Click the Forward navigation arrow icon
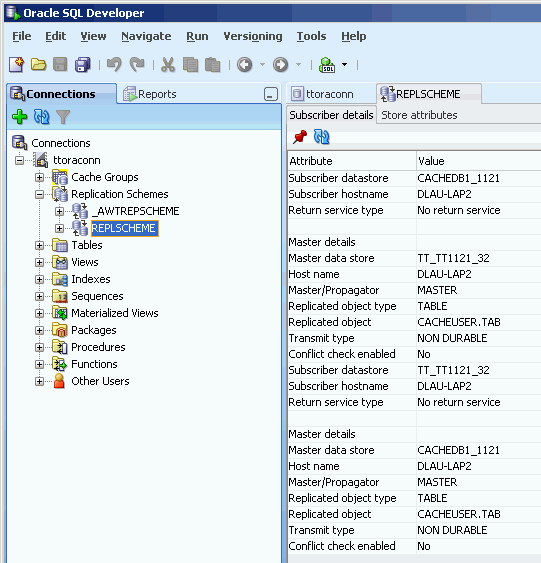 (x=280, y=65)
